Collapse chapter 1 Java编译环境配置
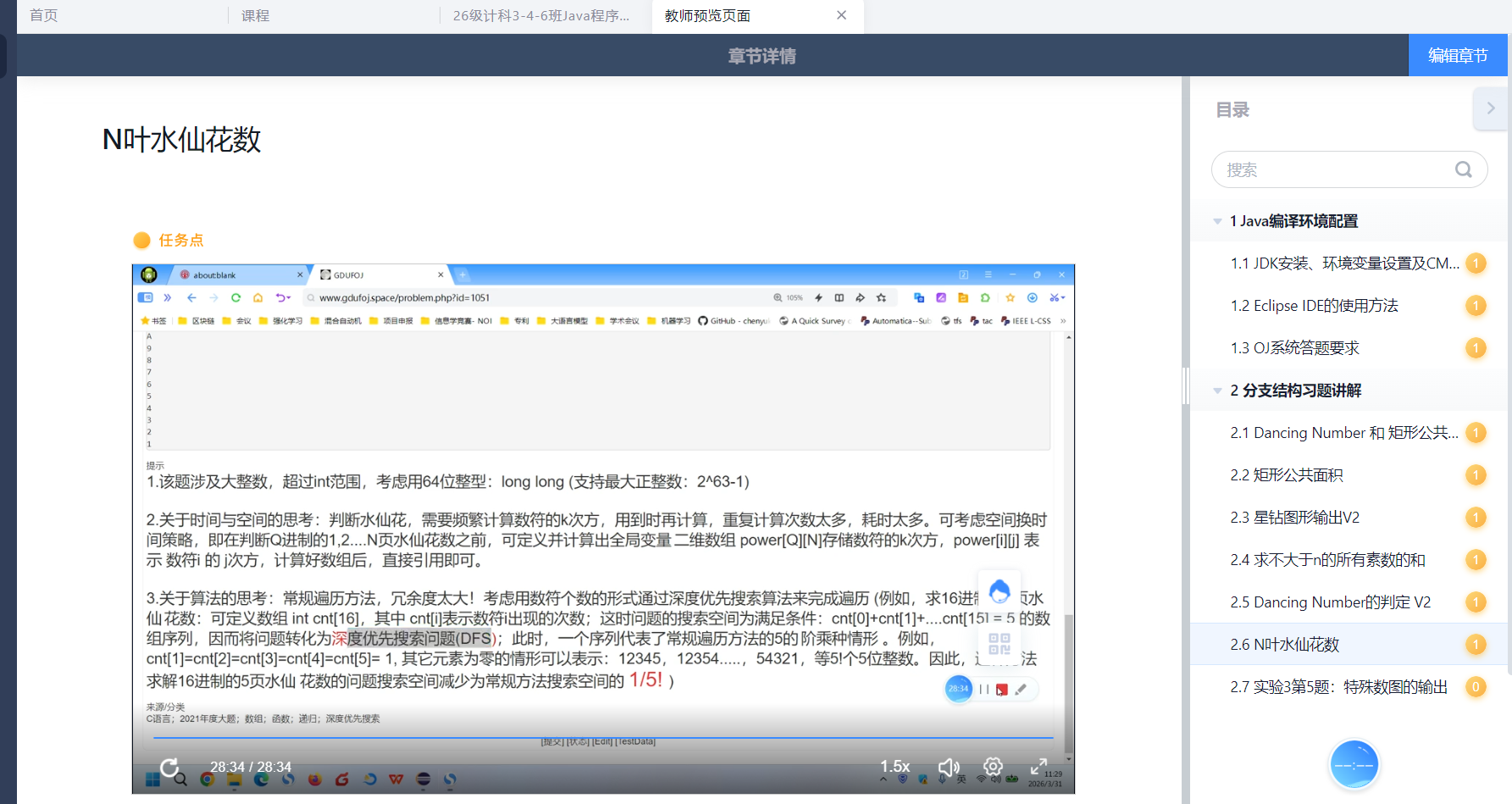 pyautogui.click(x=1217, y=221)
